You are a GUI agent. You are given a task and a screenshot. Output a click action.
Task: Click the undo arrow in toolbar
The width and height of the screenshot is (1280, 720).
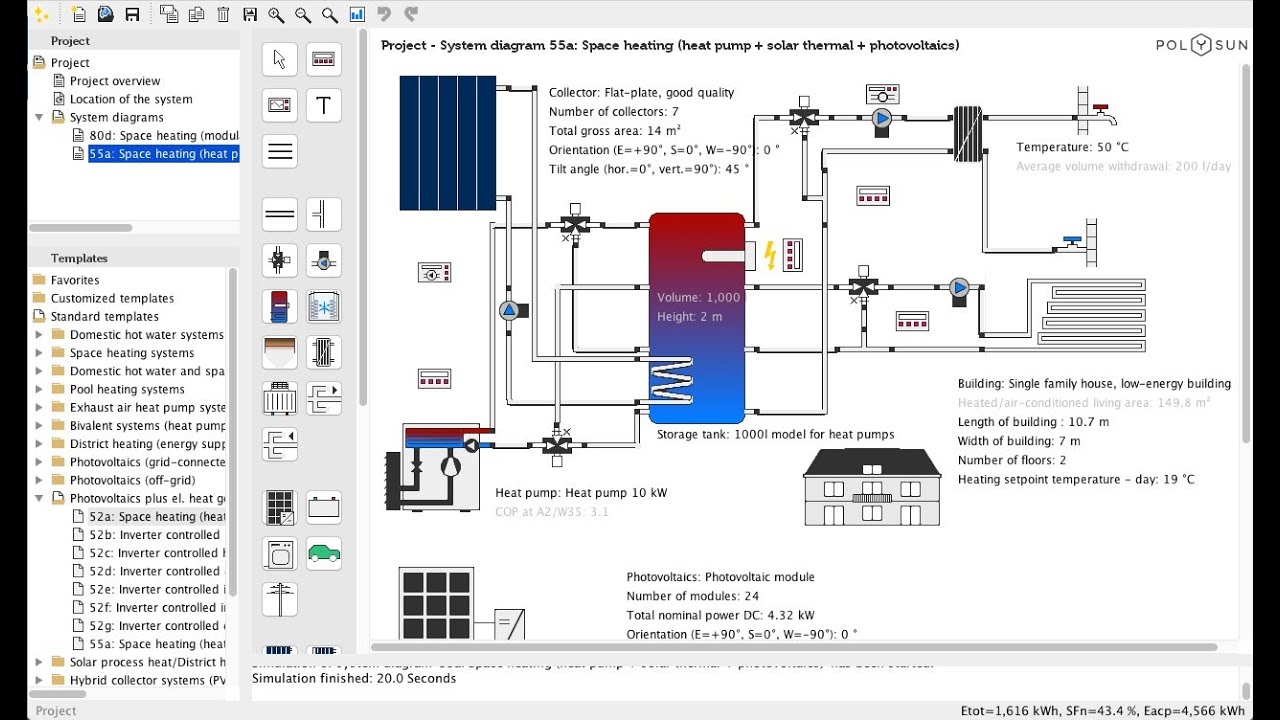point(384,14)
